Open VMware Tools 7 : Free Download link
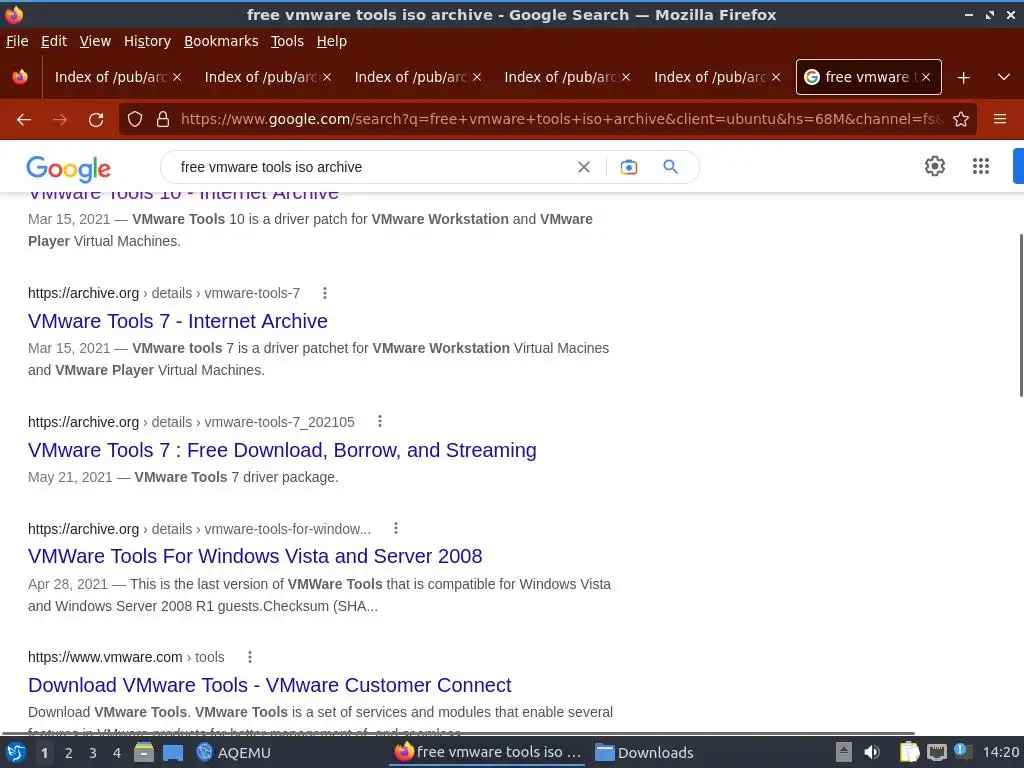 pyautogui.click(x=282, y=450)
